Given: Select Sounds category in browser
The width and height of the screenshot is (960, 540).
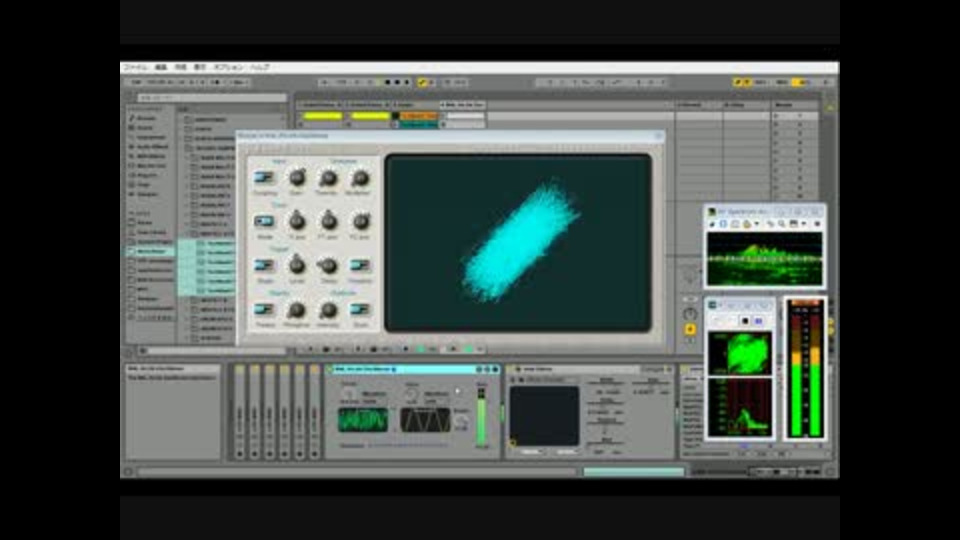Looking at the screenshot, I should tap(146, 118).
